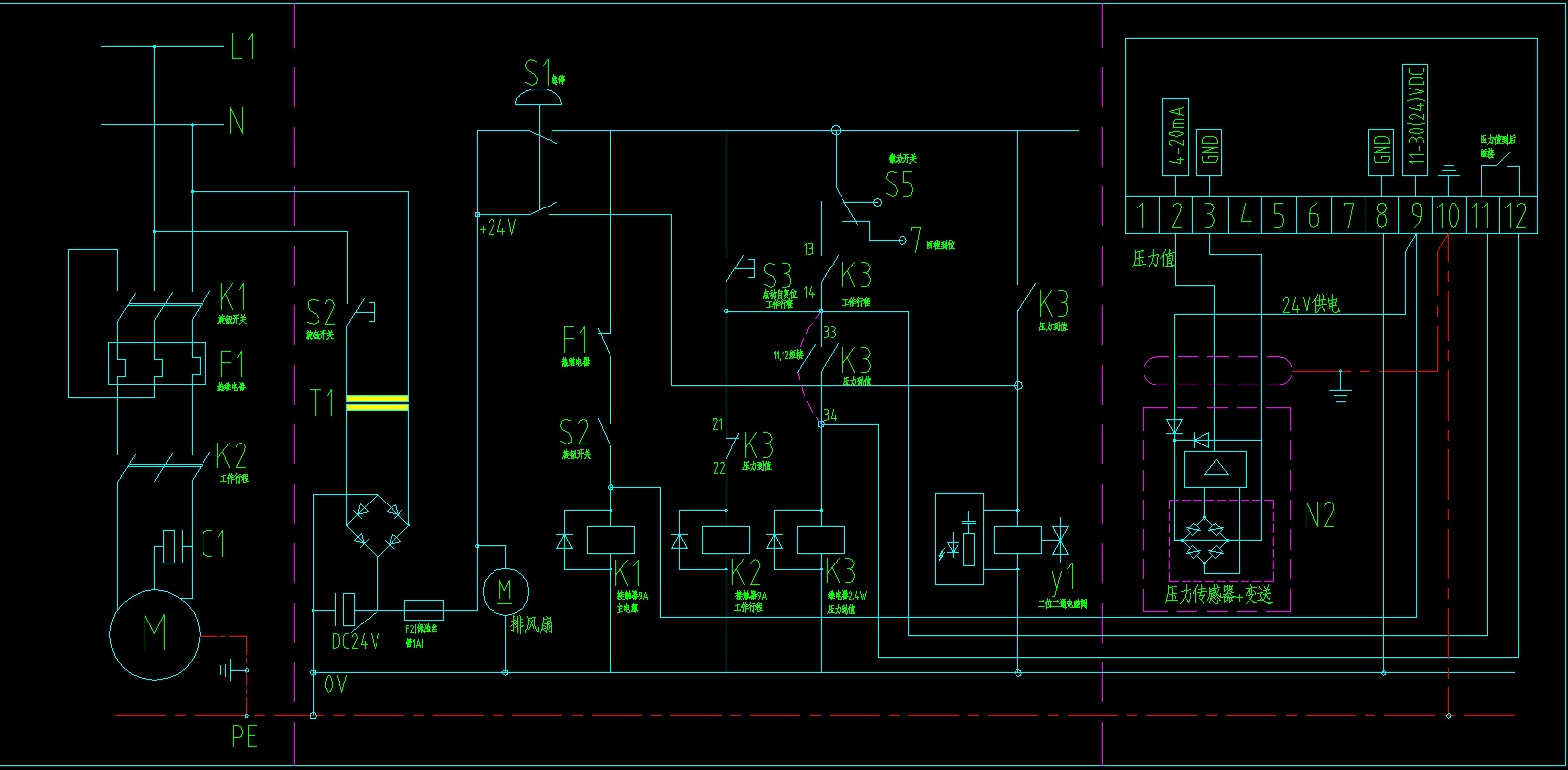This screenshot has width=1568, height=770.
Task: Click the 4-20mA boxed label
Action: pos(1176,137)
